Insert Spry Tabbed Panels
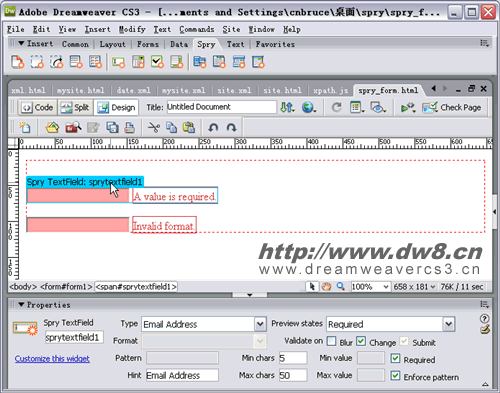 (x=219, y=62)
